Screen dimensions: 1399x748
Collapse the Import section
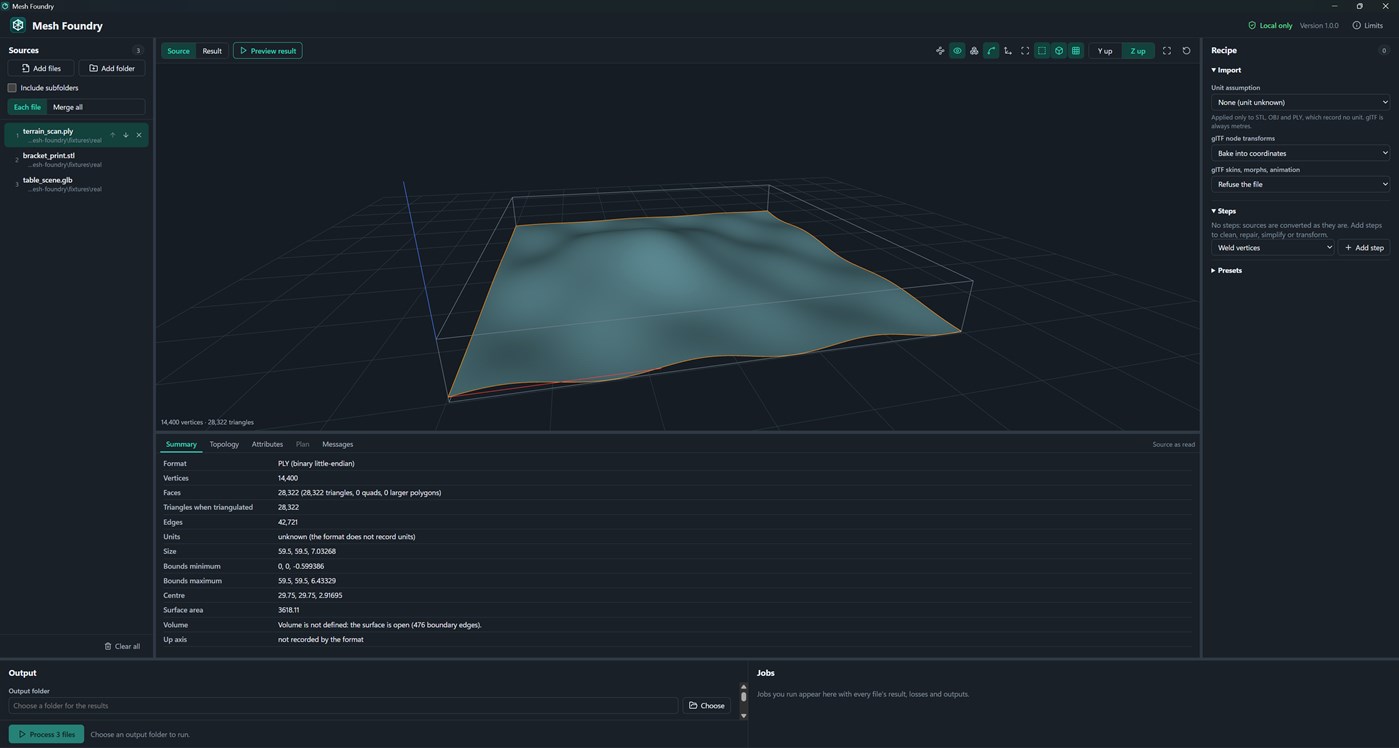pyautogui.click(x=1226, y=70)
